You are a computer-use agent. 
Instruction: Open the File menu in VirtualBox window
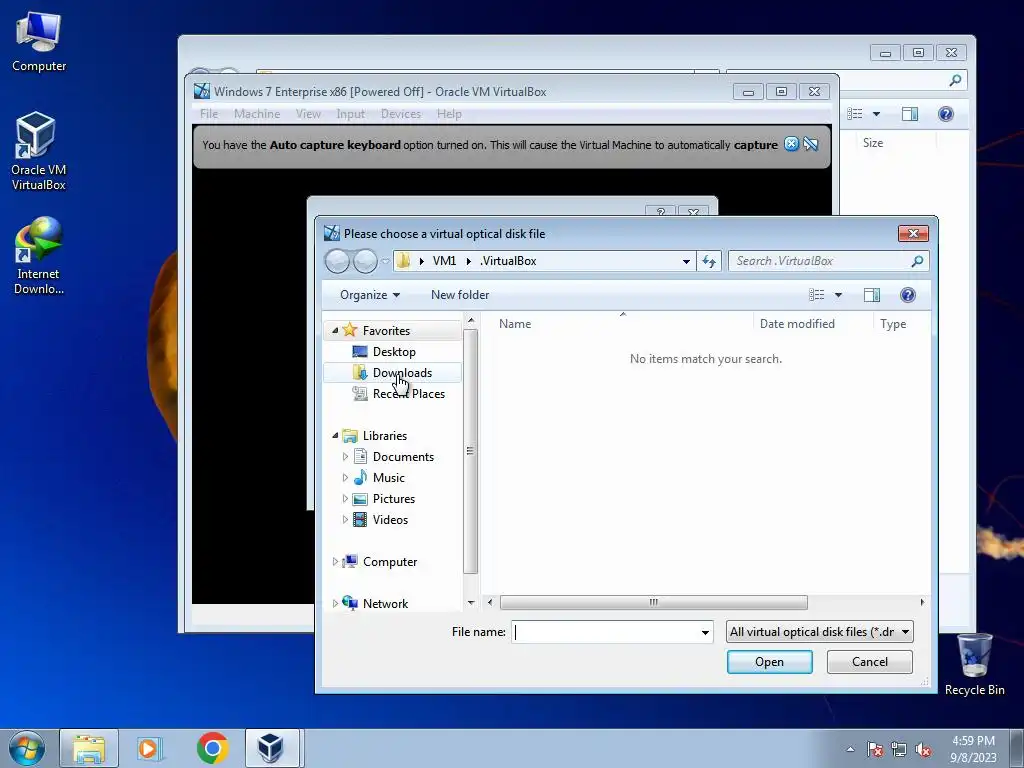click(209, 114)
